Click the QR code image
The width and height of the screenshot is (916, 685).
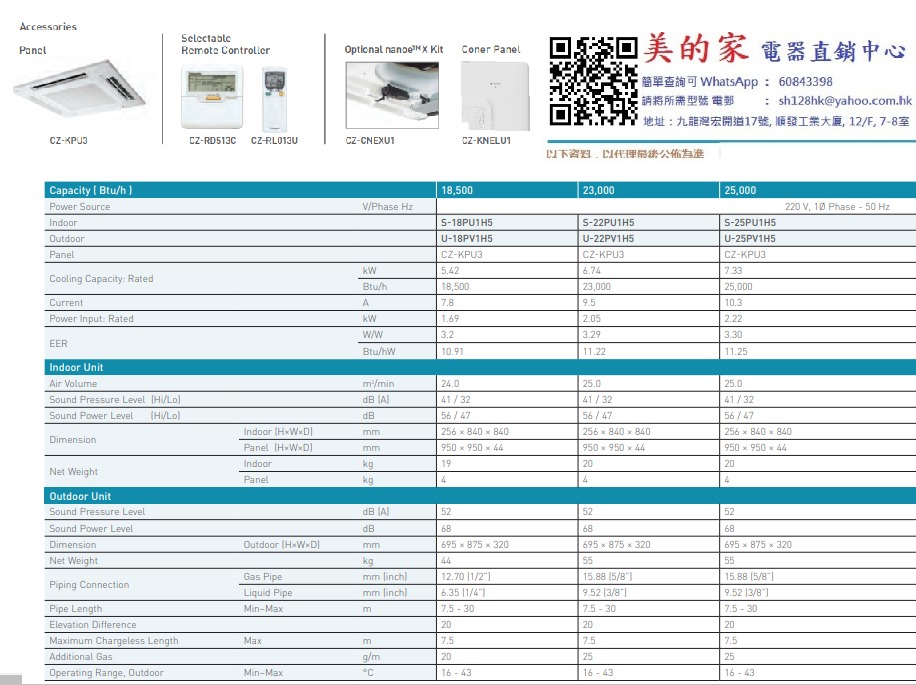pos(594,81)
